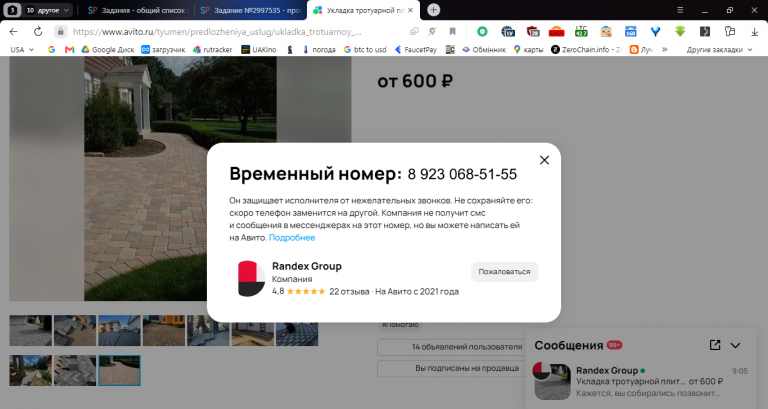This screenshot has height=409, width=768.
Task: Expand Другие закладки folder
Action: click(719, 49)
